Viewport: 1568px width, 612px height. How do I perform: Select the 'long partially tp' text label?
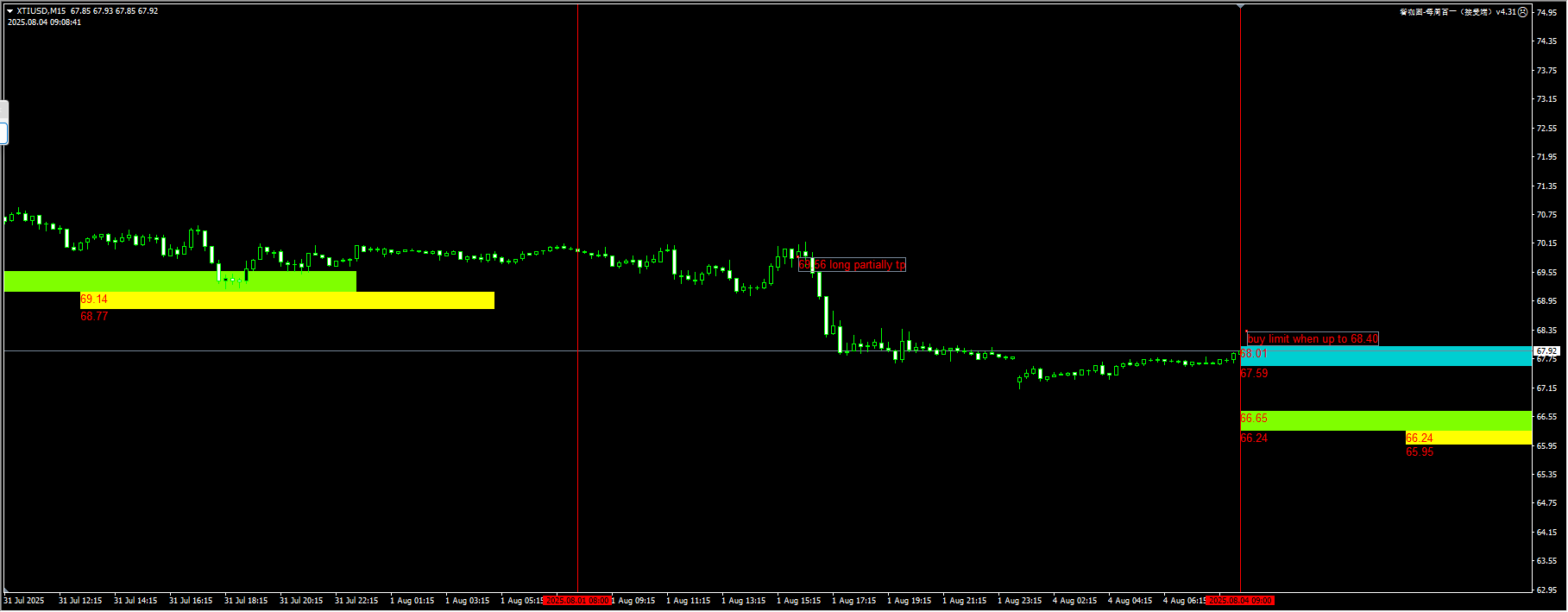[853, 265]
